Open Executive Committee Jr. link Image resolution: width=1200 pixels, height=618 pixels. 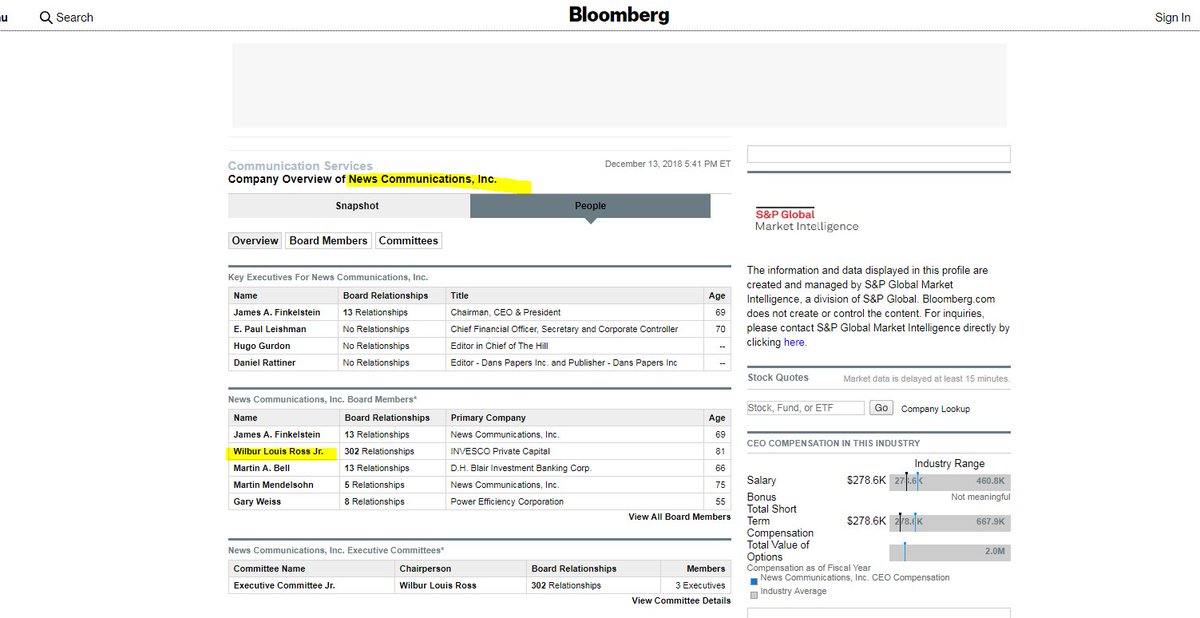pyautogui.click(x=284, y=585)
